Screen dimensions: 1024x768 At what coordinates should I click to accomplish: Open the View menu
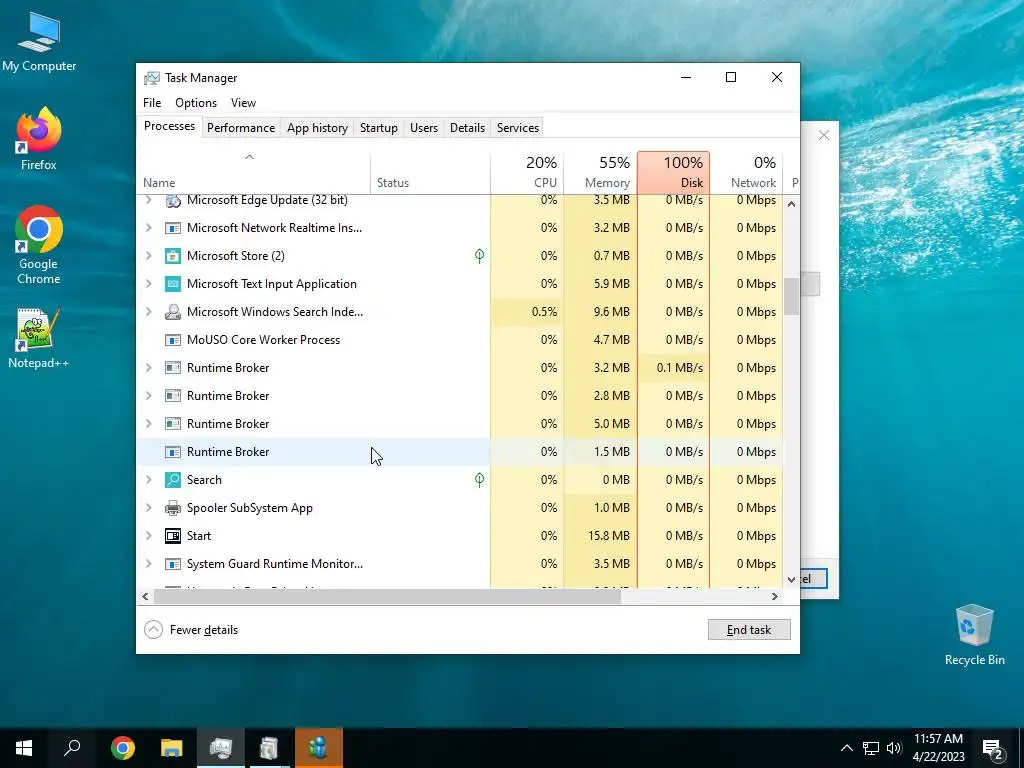pyautogui.click(x=243, y=103)
